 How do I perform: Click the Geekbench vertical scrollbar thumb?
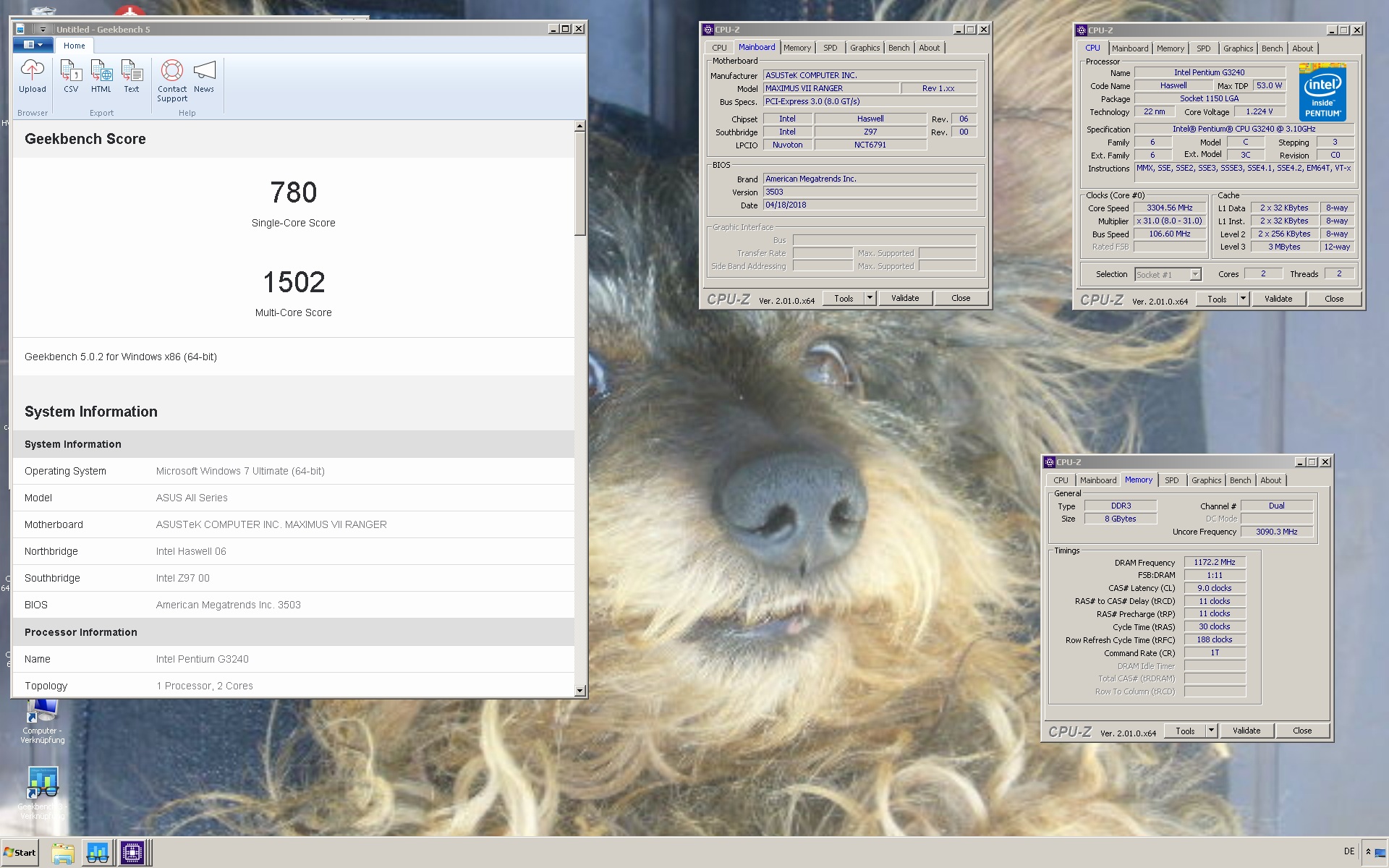point(579,184)
